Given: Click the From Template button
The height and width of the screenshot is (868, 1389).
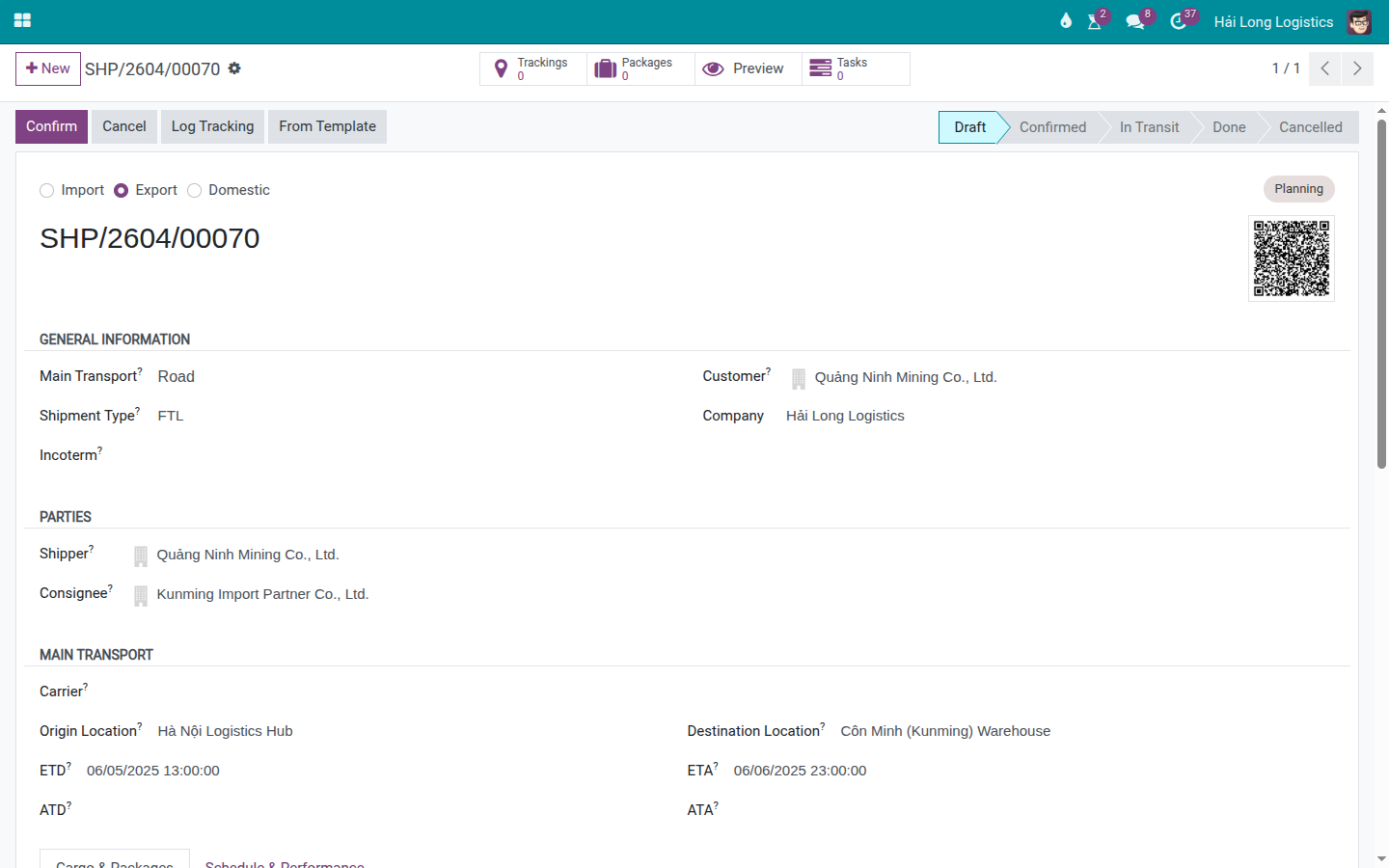Looking at the screenshot, I should 327,126.
